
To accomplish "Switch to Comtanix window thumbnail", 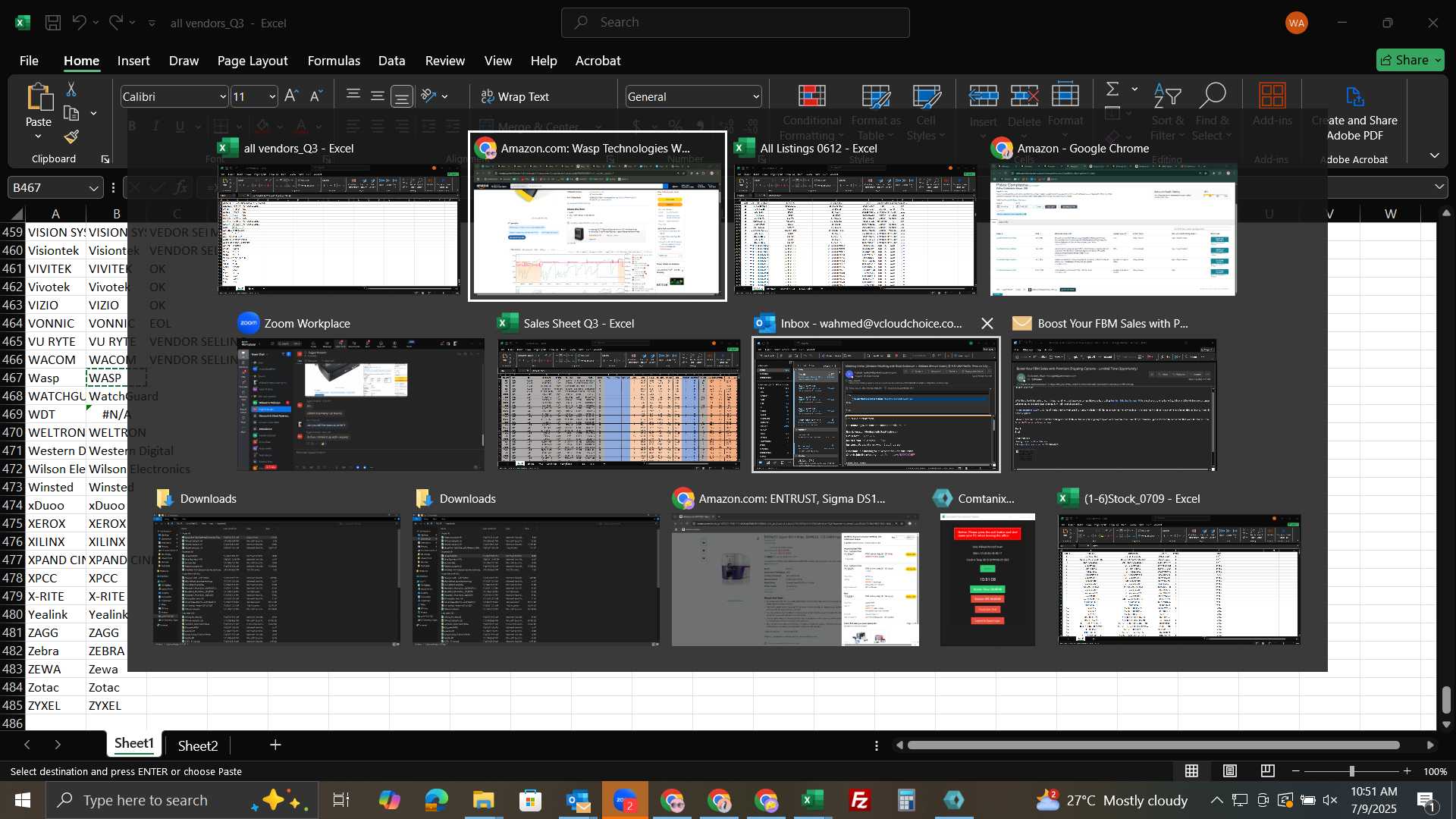I will 987,580.
